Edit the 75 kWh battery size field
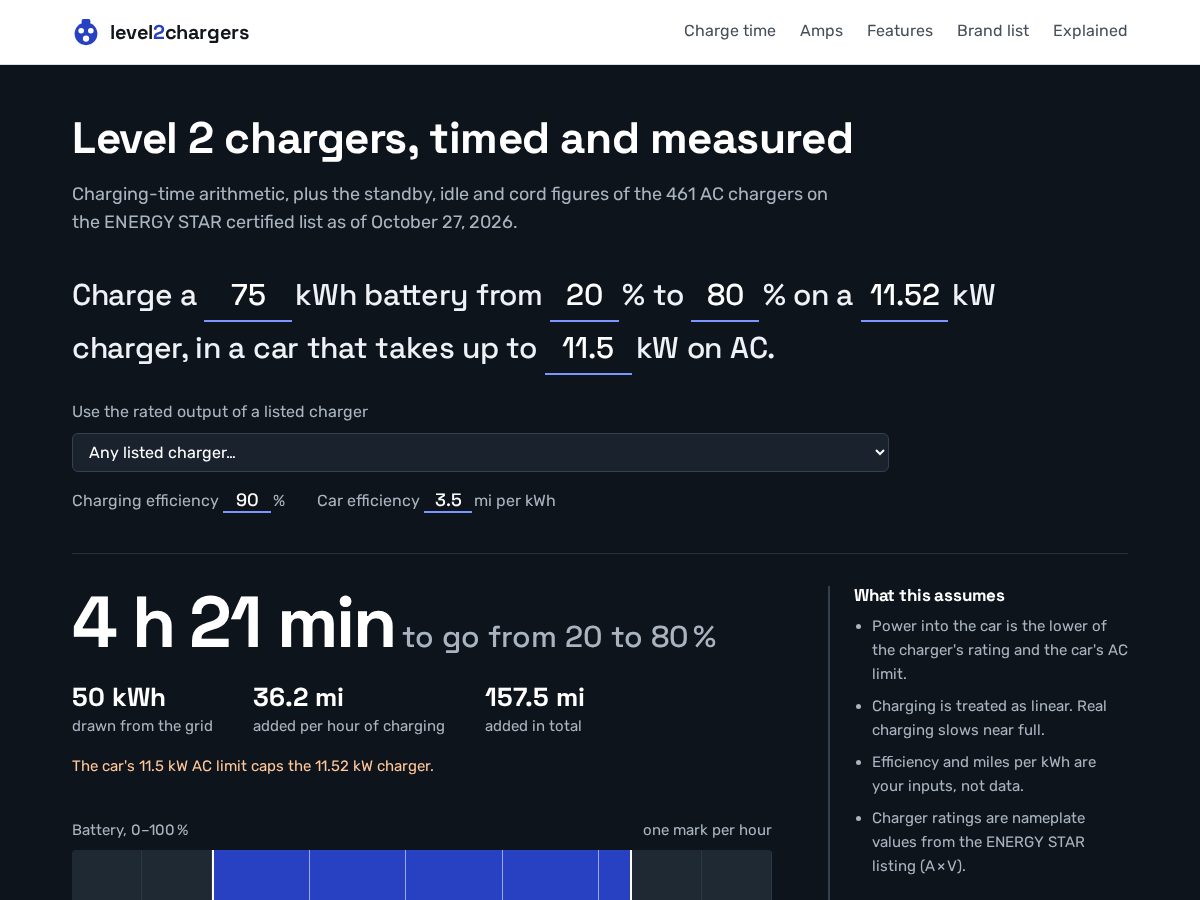 (248, 296)
